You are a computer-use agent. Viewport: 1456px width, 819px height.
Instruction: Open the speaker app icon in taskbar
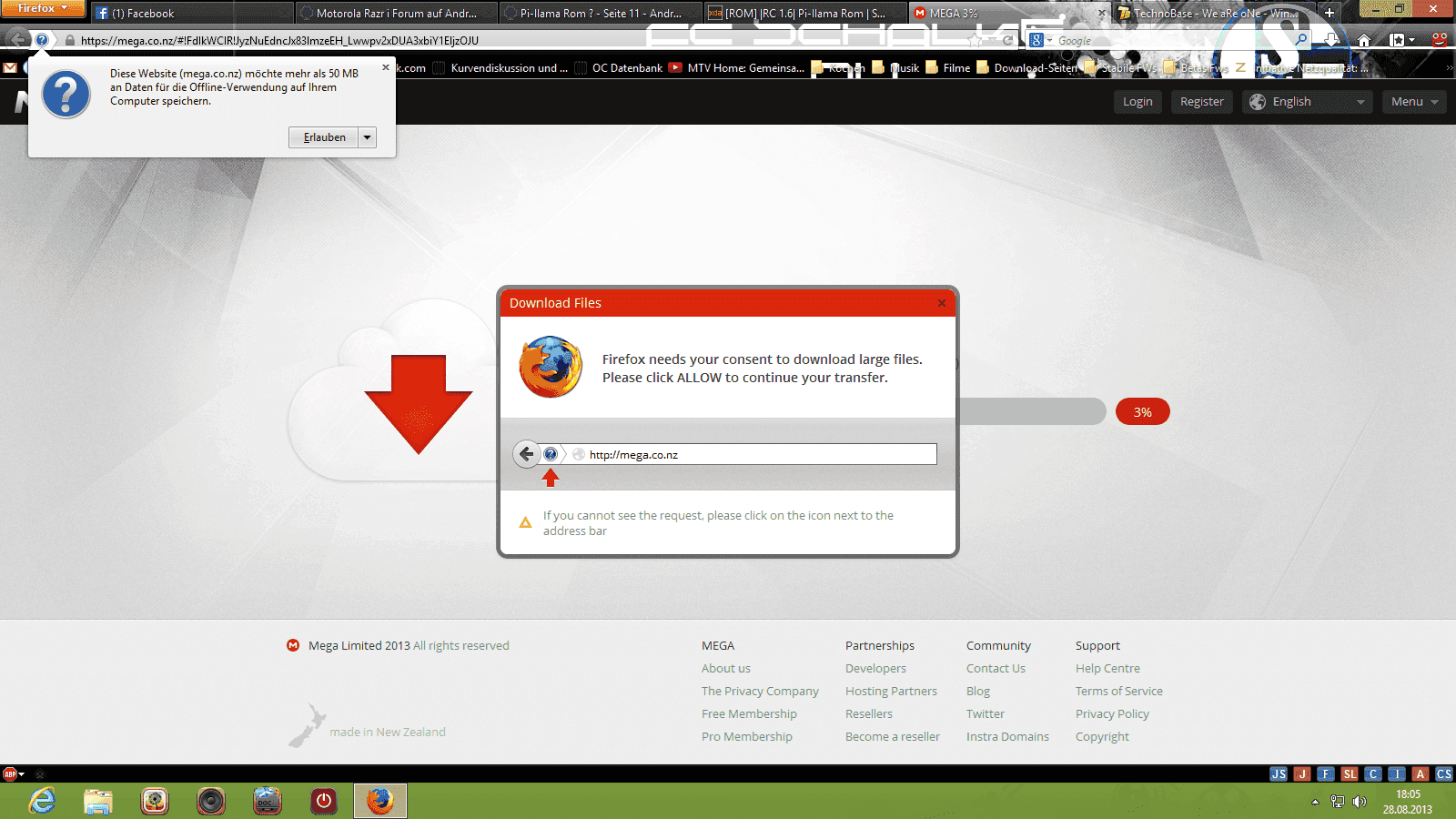point(211,801)
